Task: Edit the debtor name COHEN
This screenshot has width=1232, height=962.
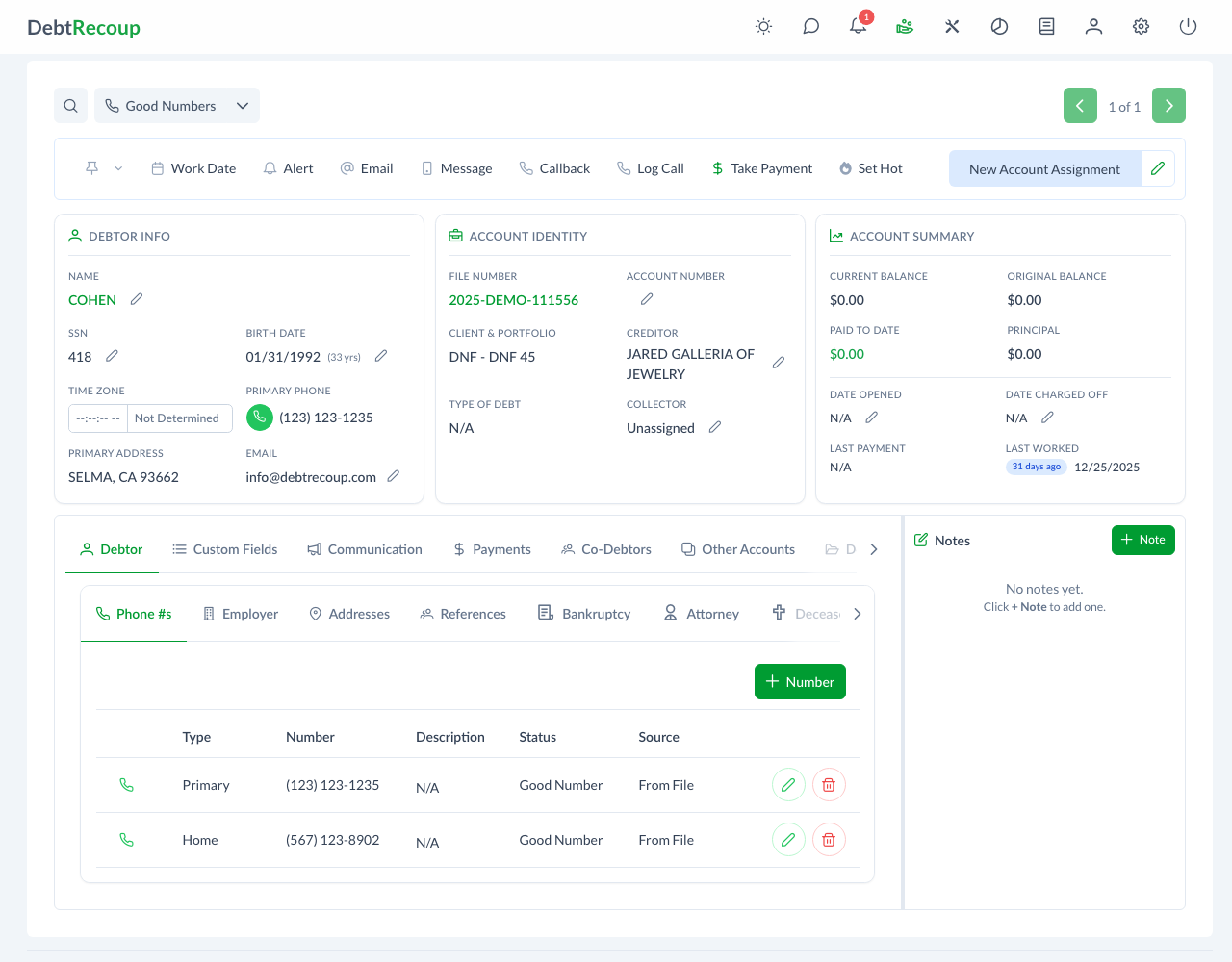Action: point(137,299)
